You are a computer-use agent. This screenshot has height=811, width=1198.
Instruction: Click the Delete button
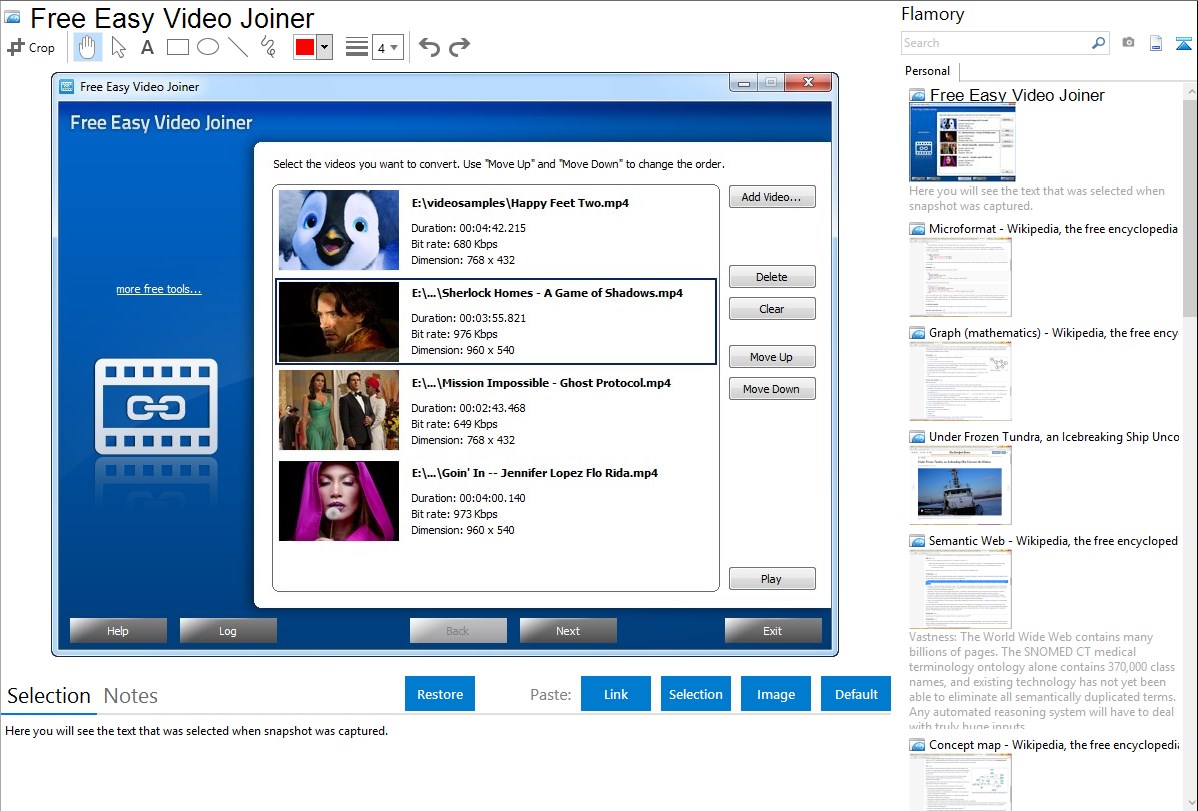click(x=772, y=277)
